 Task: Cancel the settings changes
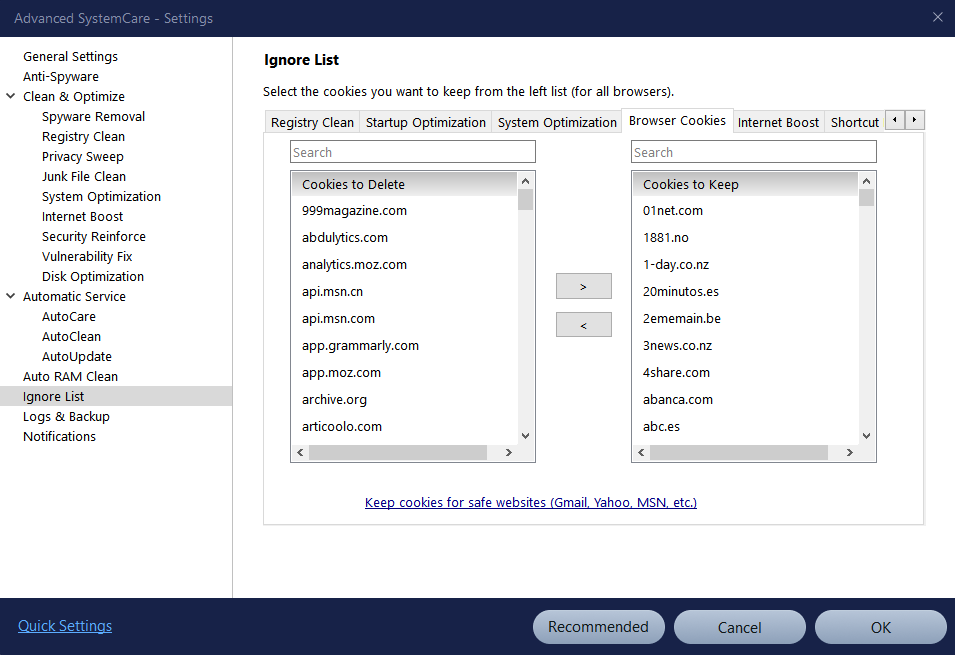739,627
